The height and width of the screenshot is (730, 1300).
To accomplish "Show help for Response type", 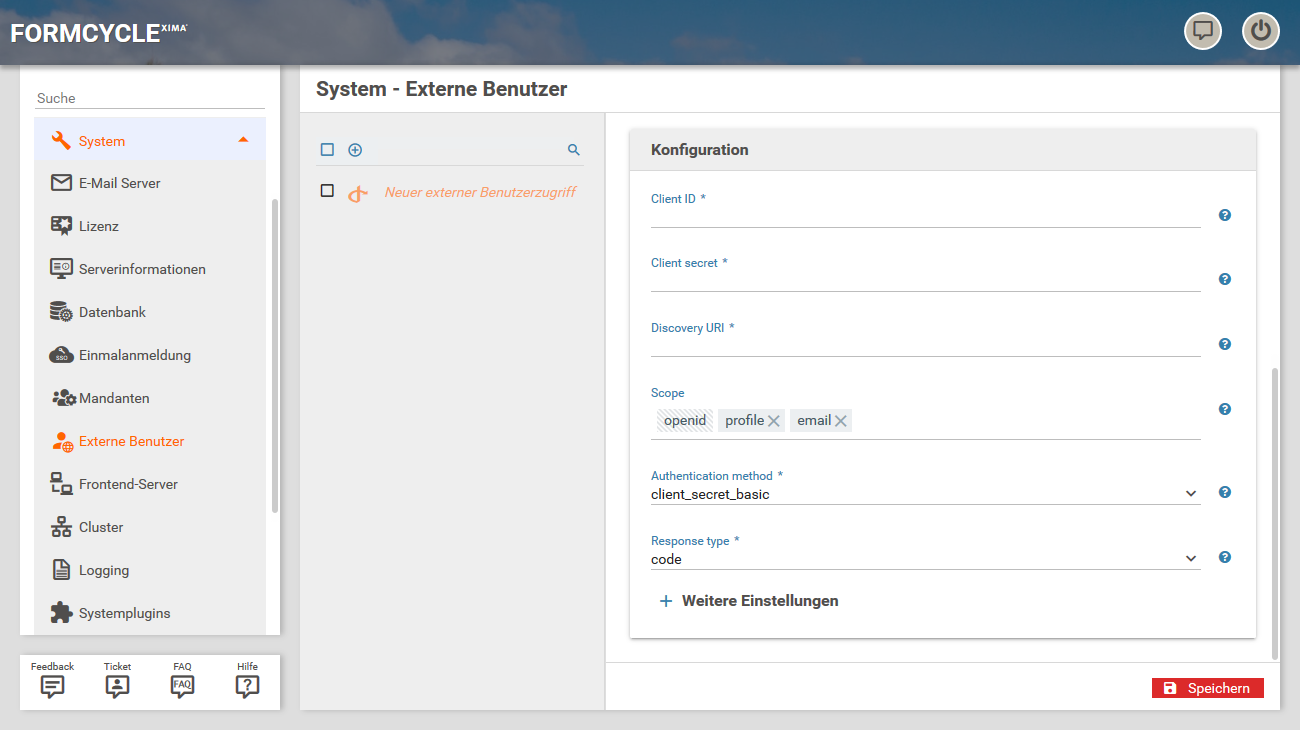I will 1225,557.
